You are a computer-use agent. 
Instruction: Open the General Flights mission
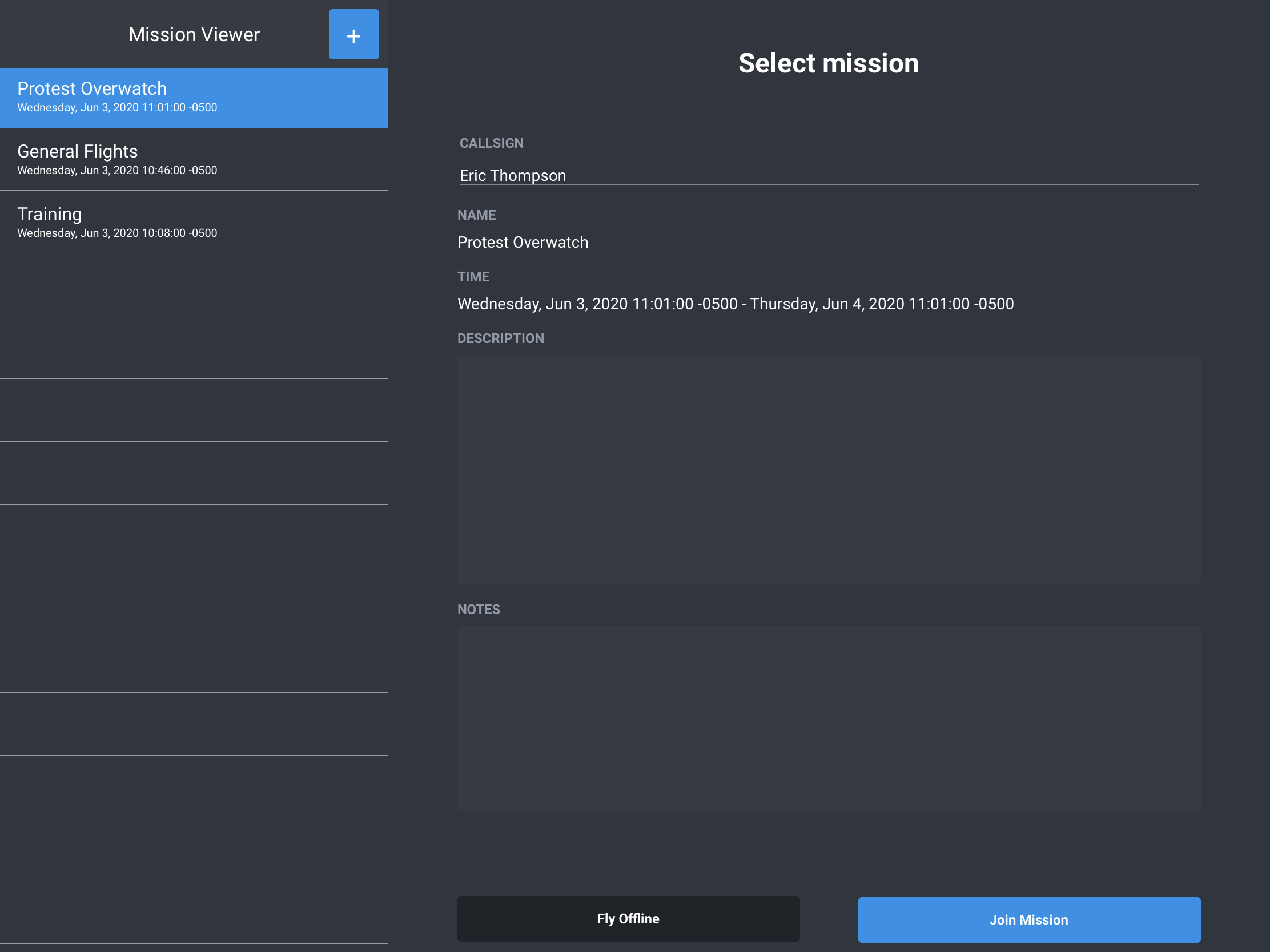(194, 159)
